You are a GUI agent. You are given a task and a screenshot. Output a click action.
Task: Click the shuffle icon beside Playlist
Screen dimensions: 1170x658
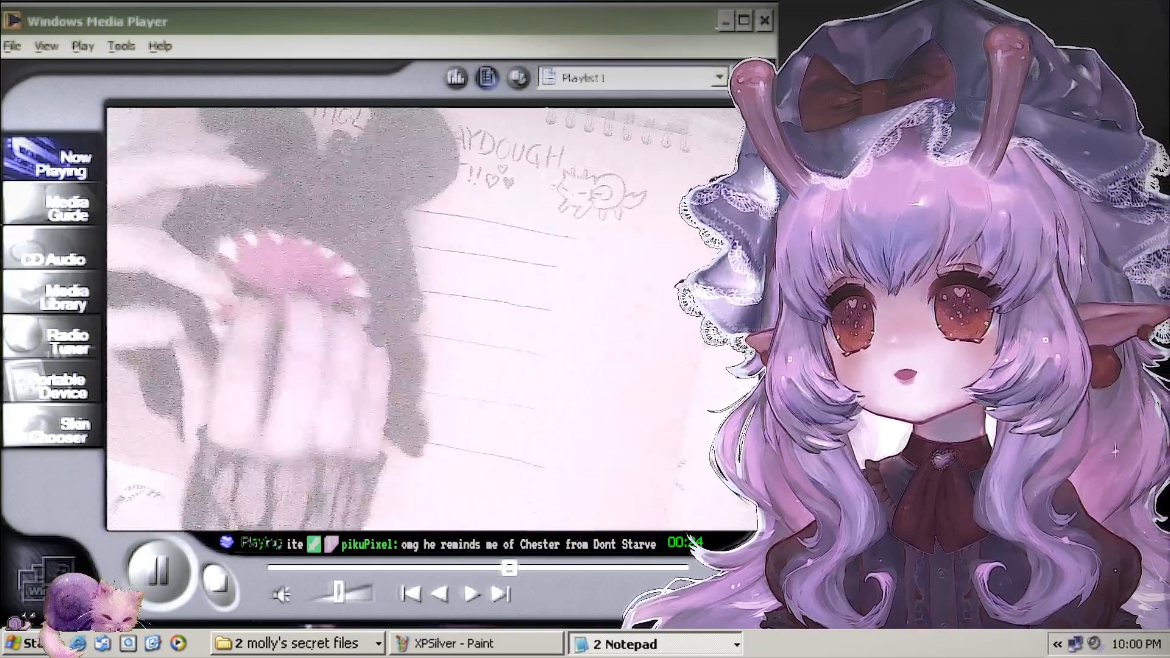click(x=518, y=78)
